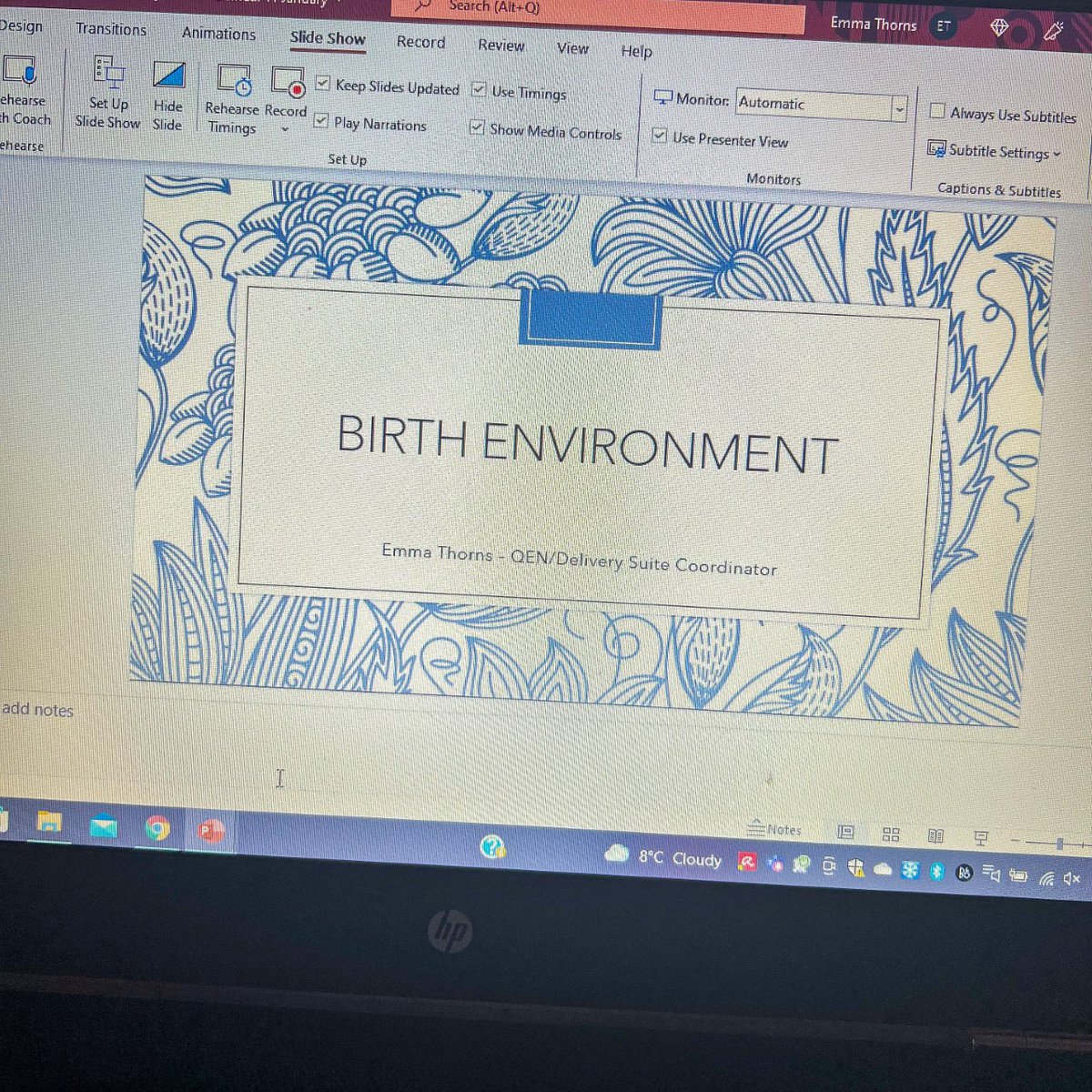Toggle Play Narrations checkbox
Viewport: 1092px width, 1092px height.
click(x=320, y=120)
